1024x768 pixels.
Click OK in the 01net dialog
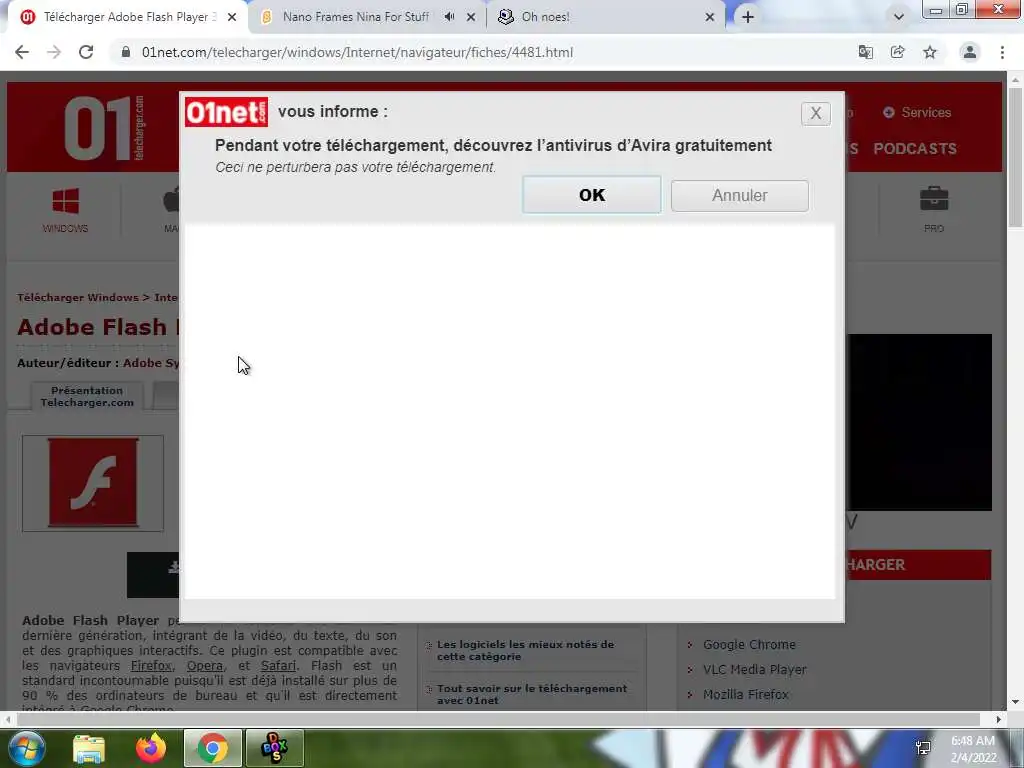[x=592, y=195]
